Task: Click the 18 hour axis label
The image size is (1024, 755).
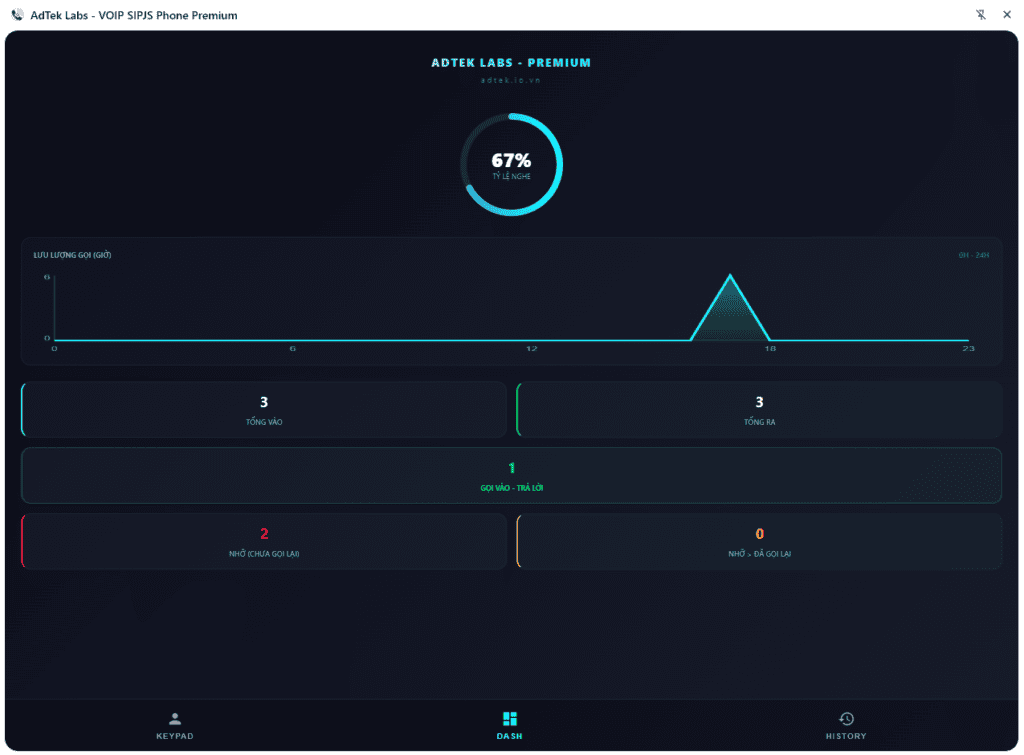Action: click(x=770, y=349)
